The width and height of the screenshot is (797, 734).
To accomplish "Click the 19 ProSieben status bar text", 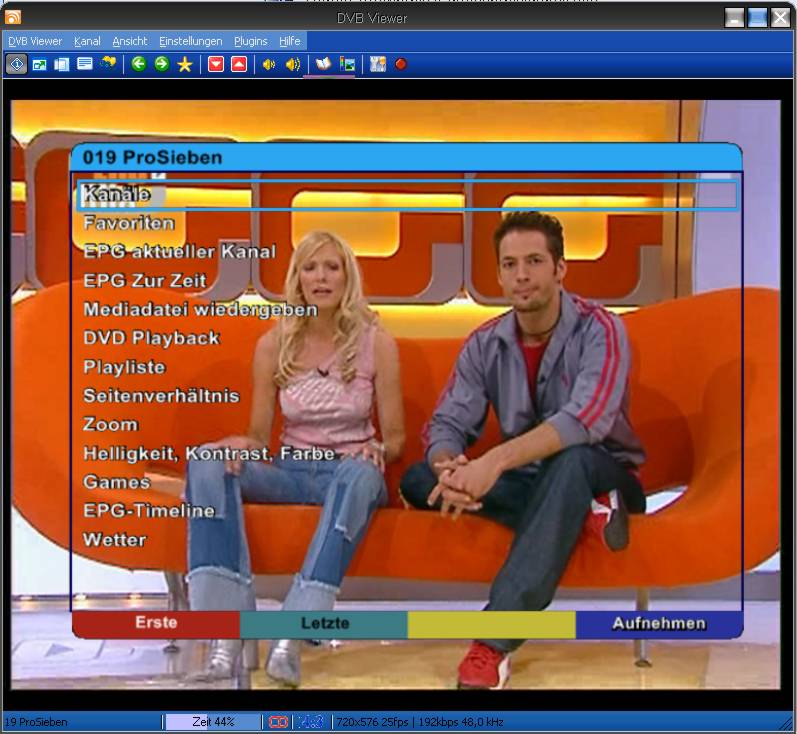I will tap(36, 722).
